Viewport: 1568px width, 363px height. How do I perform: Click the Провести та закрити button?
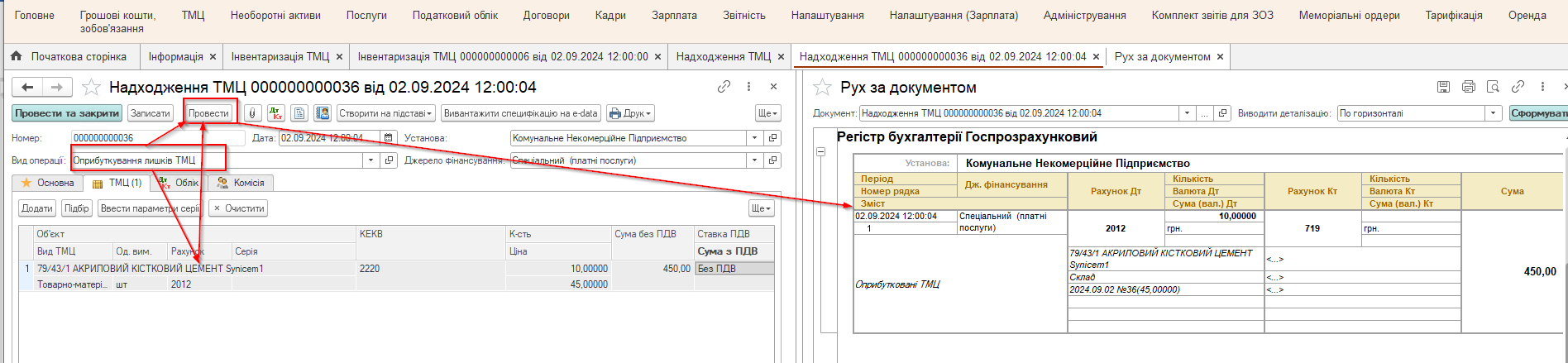point(67,113)
